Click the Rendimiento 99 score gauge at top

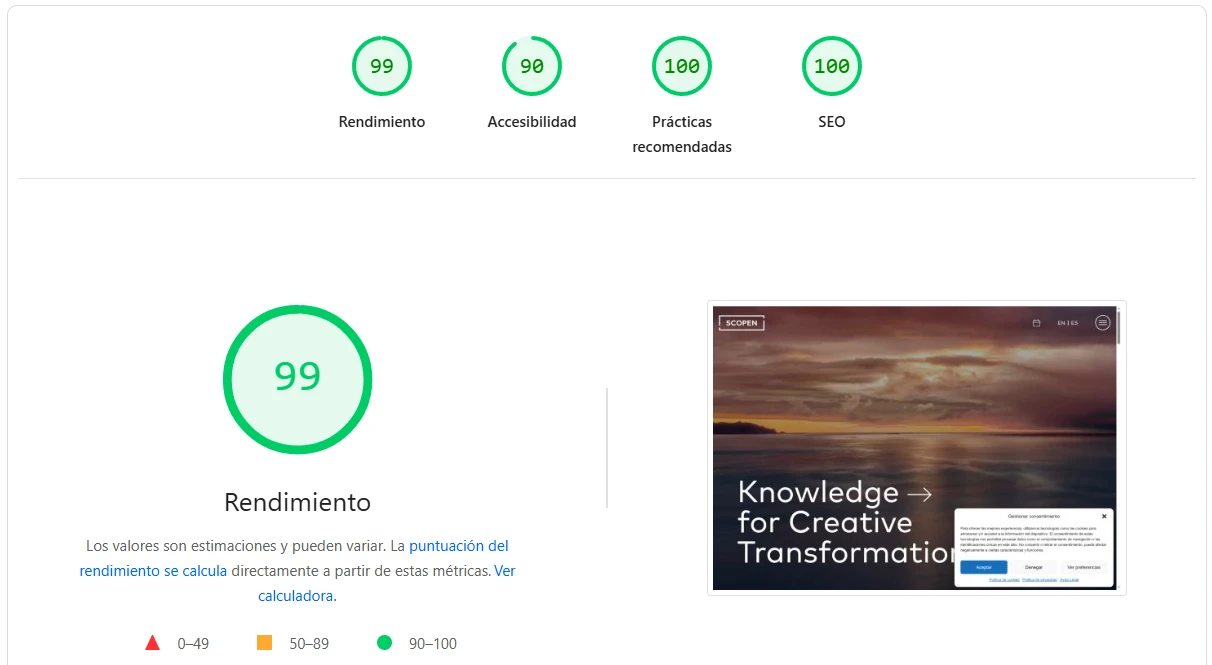point(381,66)
